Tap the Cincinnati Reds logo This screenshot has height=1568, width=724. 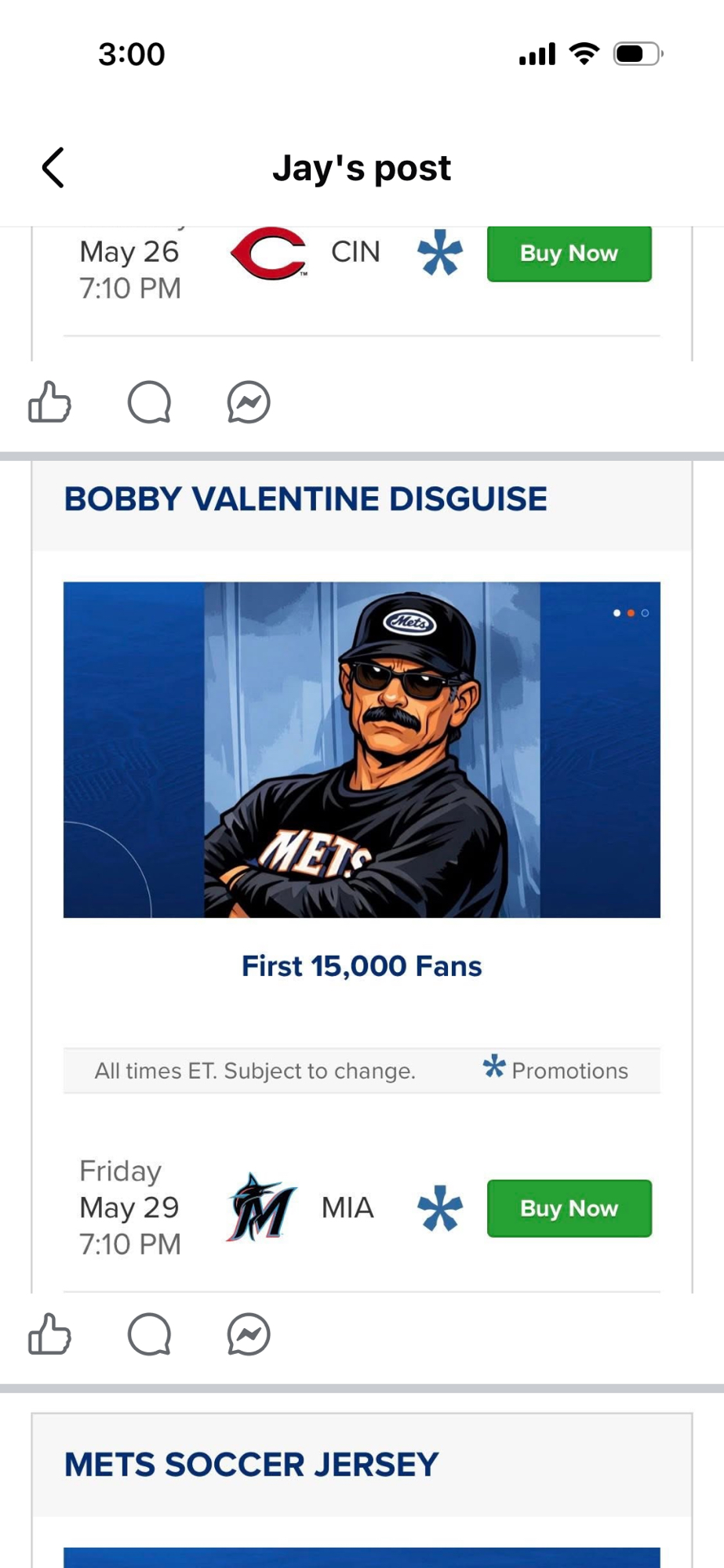269,253
